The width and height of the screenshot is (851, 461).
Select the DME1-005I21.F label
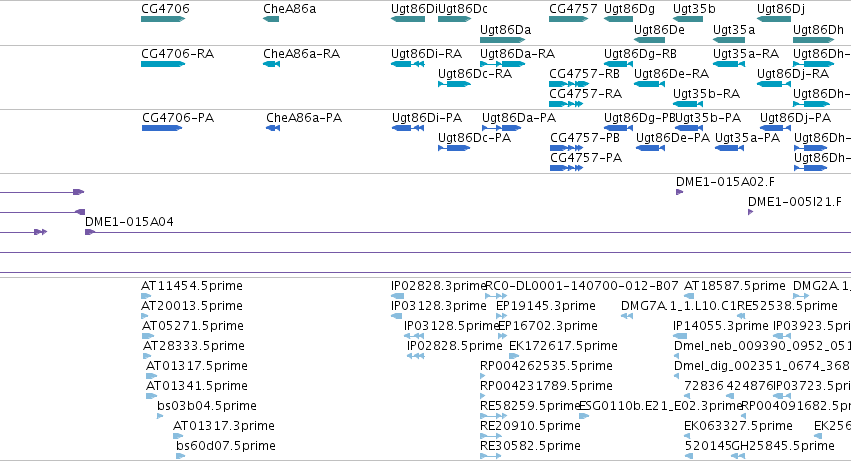coord(795,202)
